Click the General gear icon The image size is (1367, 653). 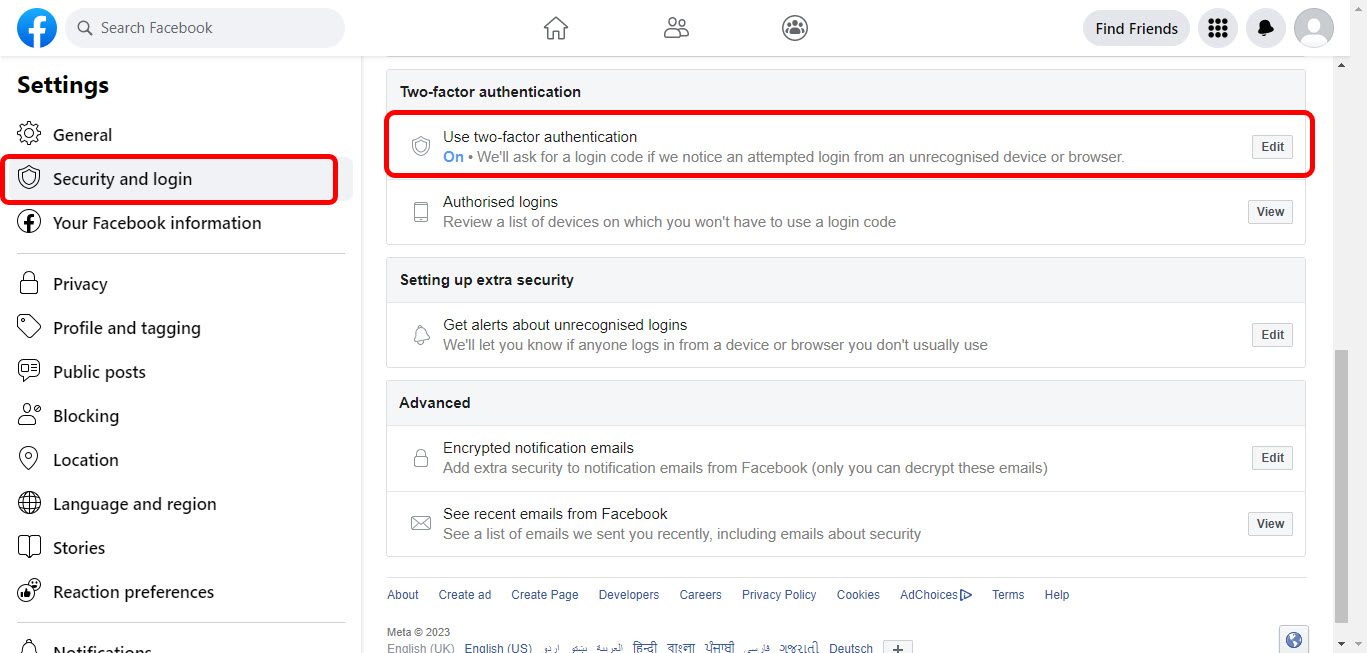(29, 134)
